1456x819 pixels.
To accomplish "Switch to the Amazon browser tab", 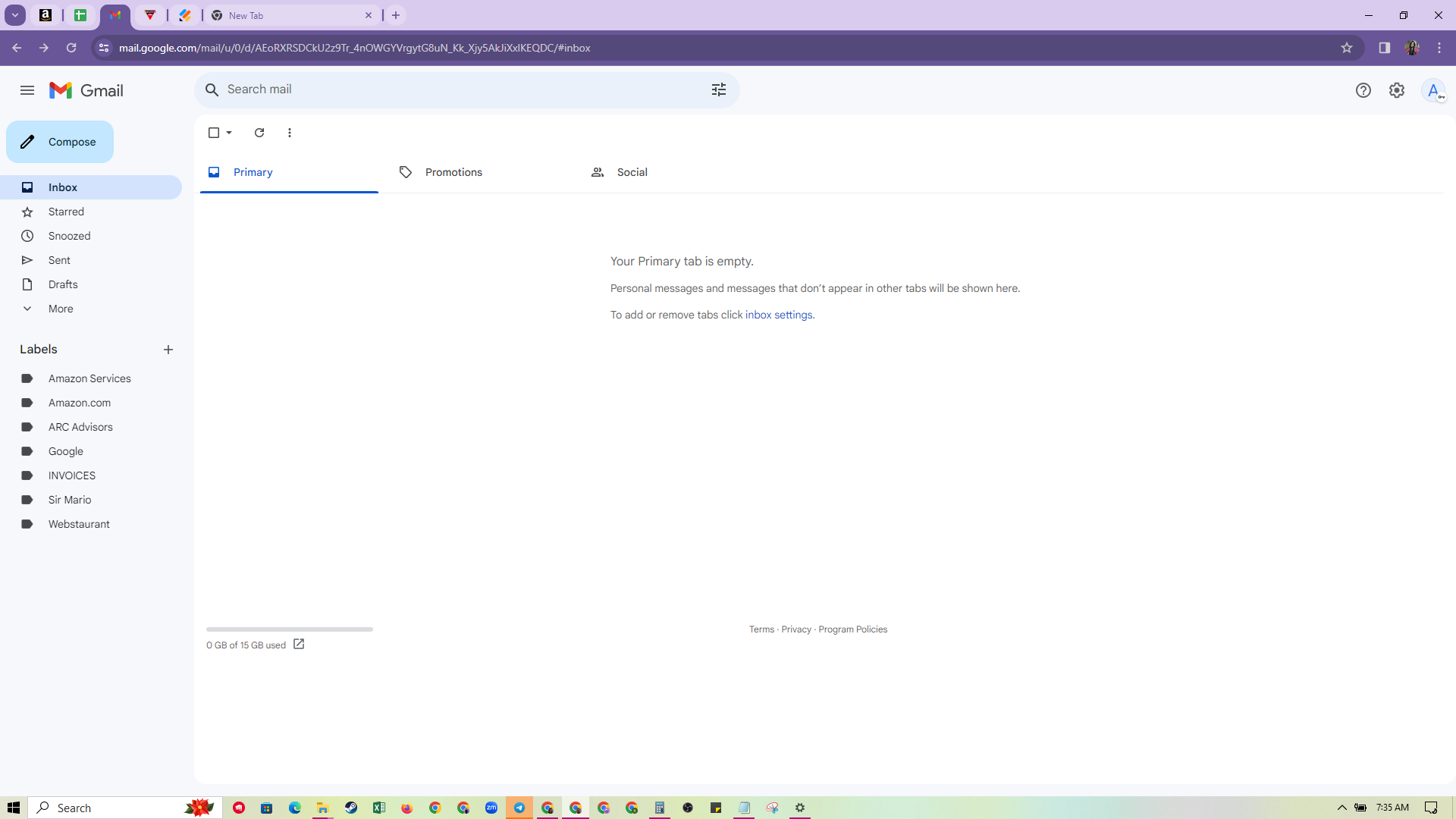I will coord(45,15).
